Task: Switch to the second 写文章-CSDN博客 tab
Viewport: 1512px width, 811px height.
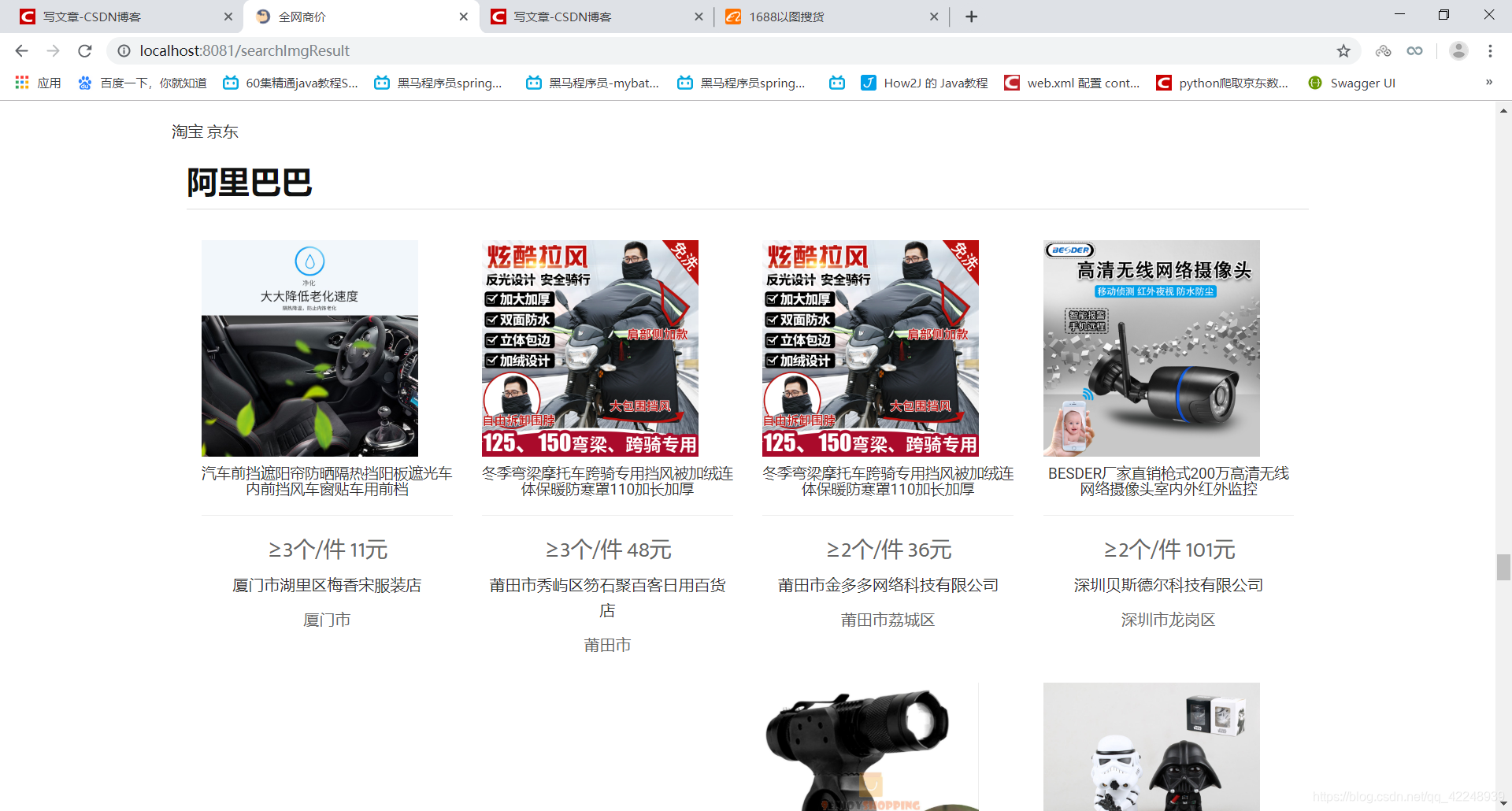Action: coord(596,17)
